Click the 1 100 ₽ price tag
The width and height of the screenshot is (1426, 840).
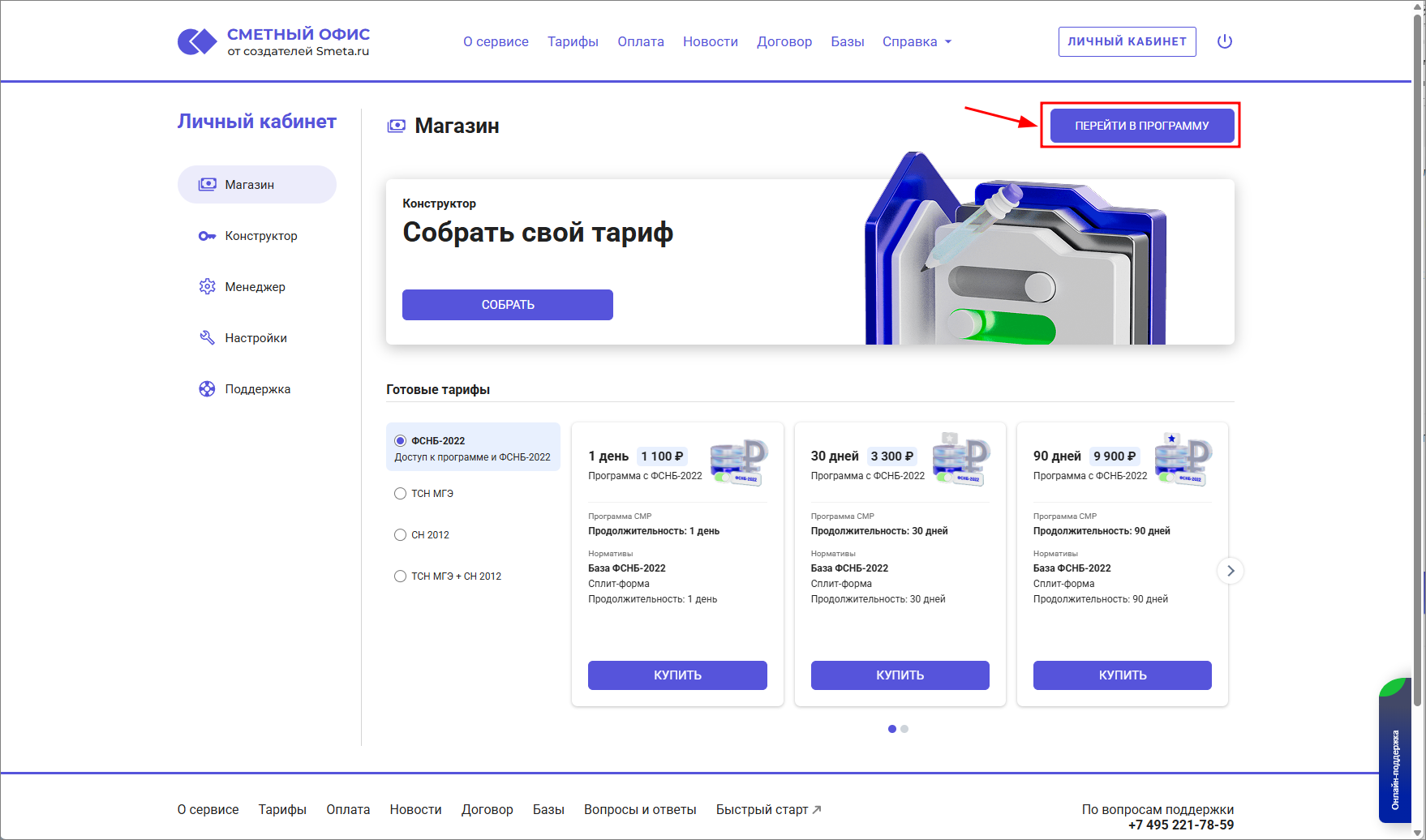663,456
